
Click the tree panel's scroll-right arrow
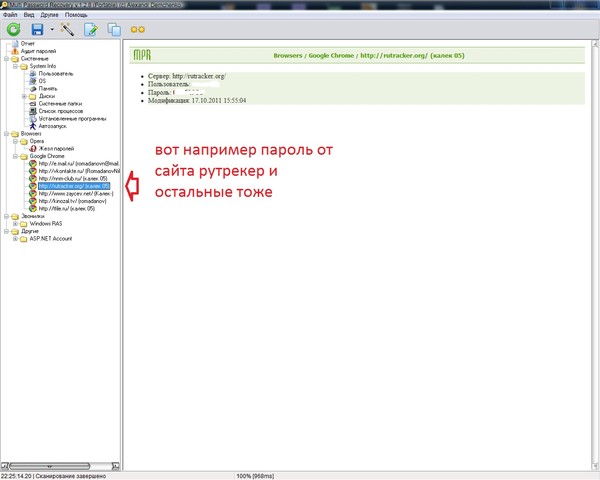(116, 466)
